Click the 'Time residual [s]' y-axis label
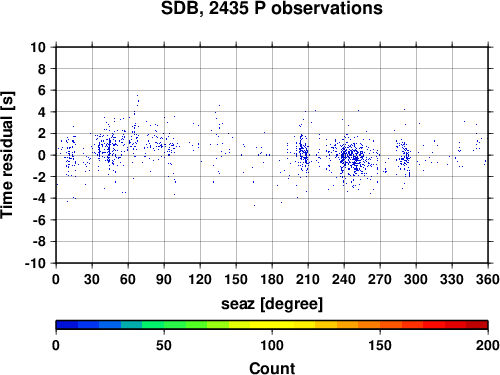 click(8, 155)
